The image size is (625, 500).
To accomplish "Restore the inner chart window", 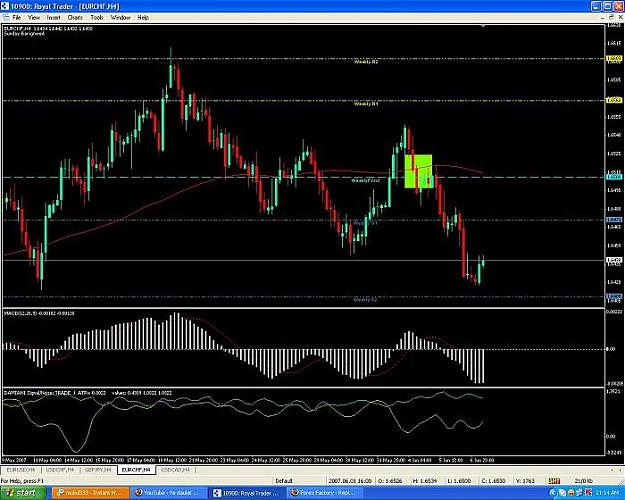I will coord(611,18).
